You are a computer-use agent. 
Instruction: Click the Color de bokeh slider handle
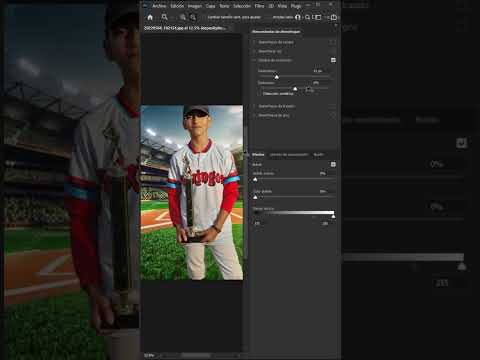[x=255, y=197]
